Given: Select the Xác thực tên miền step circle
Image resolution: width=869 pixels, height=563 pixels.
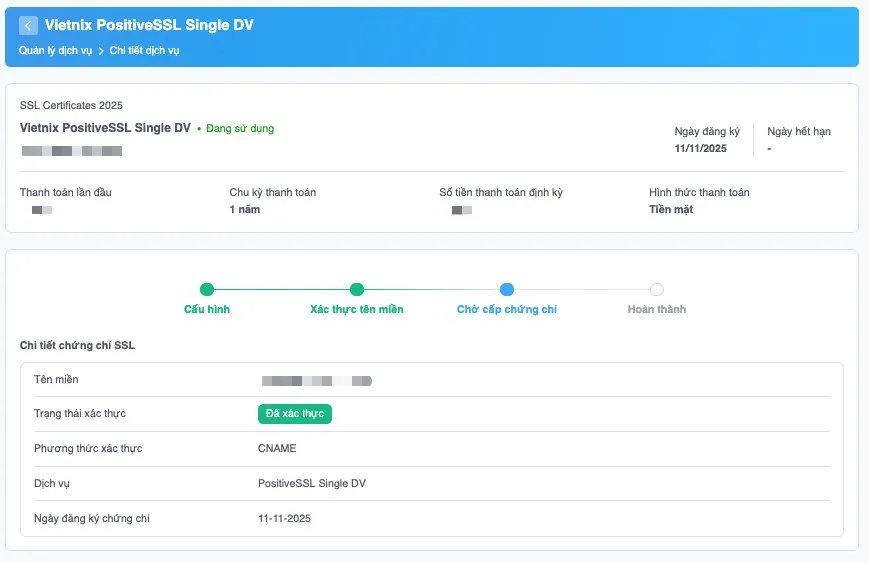Looking at the screenshot, I should 357,290.
